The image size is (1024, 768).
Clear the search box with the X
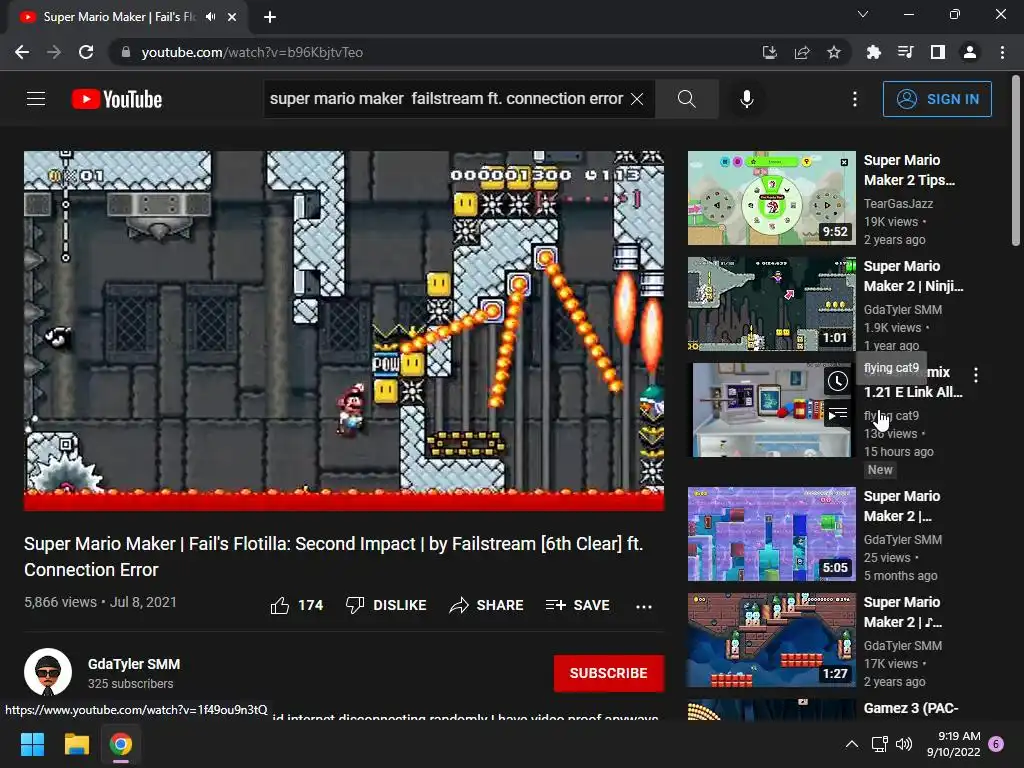[x=637, y=99]
